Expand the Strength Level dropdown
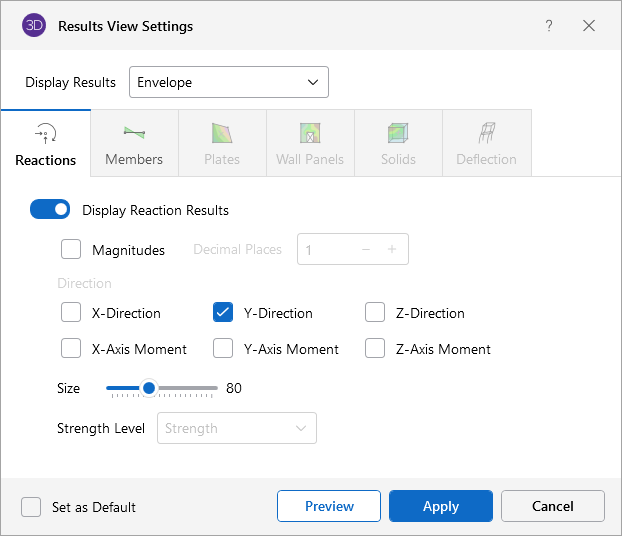This screenshot has width=622, height=536. coord(237,428)
